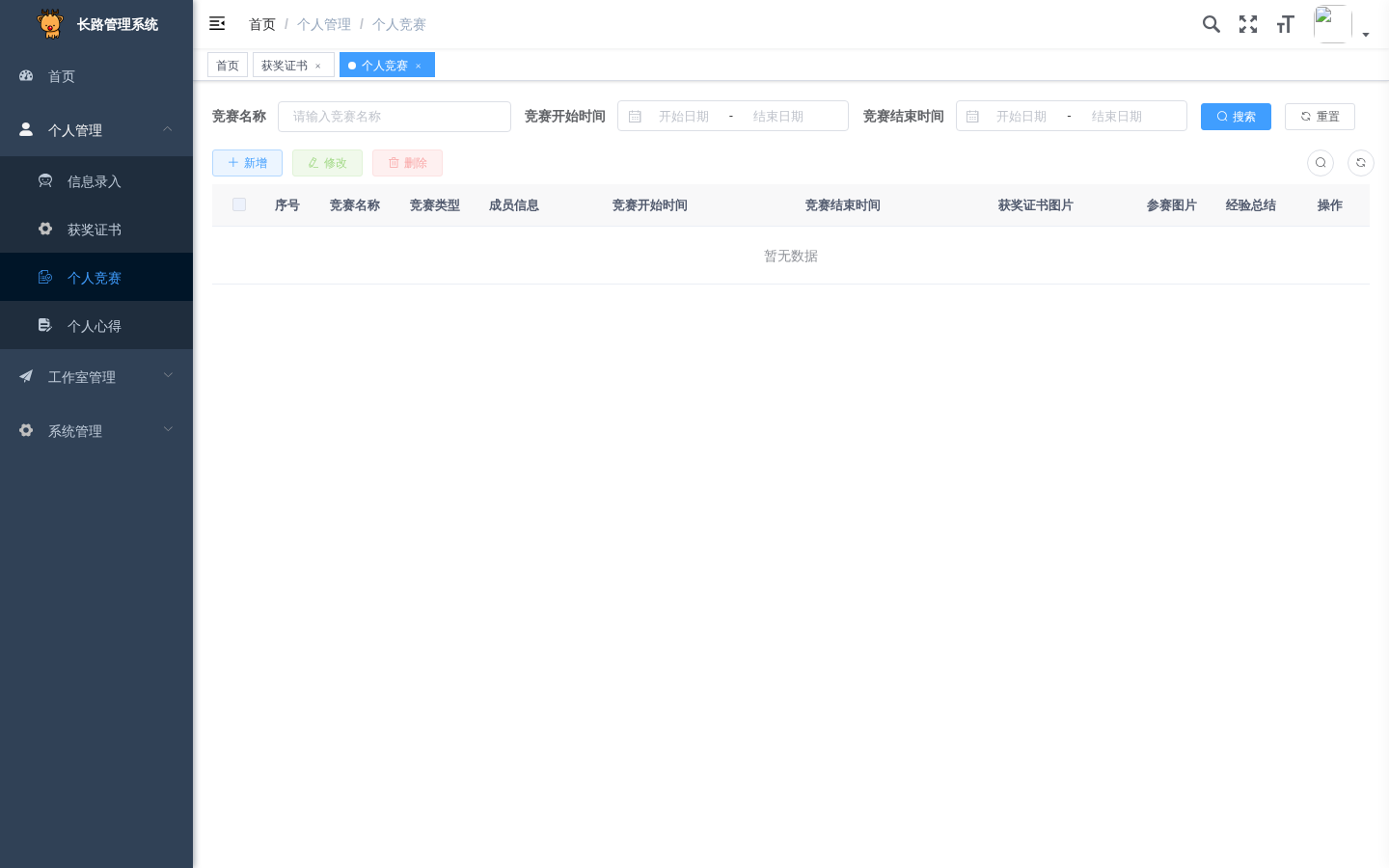
Task: Click the 获奖证书 gear icon in sidebar
Action: [45, 229]
